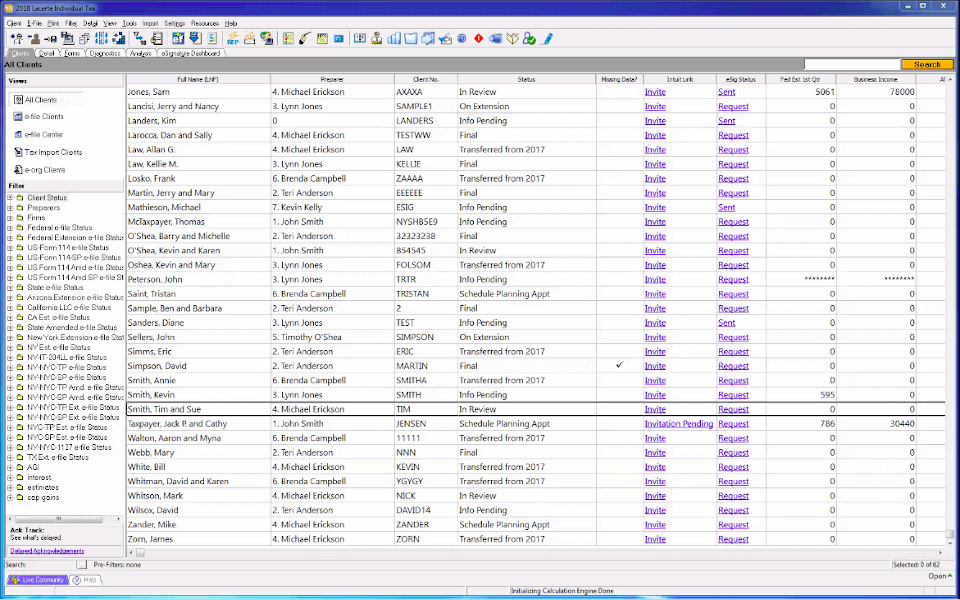The image size is (960, 600).
Task: Click the open book toolbar icon
Action: [x=512, y=39]
